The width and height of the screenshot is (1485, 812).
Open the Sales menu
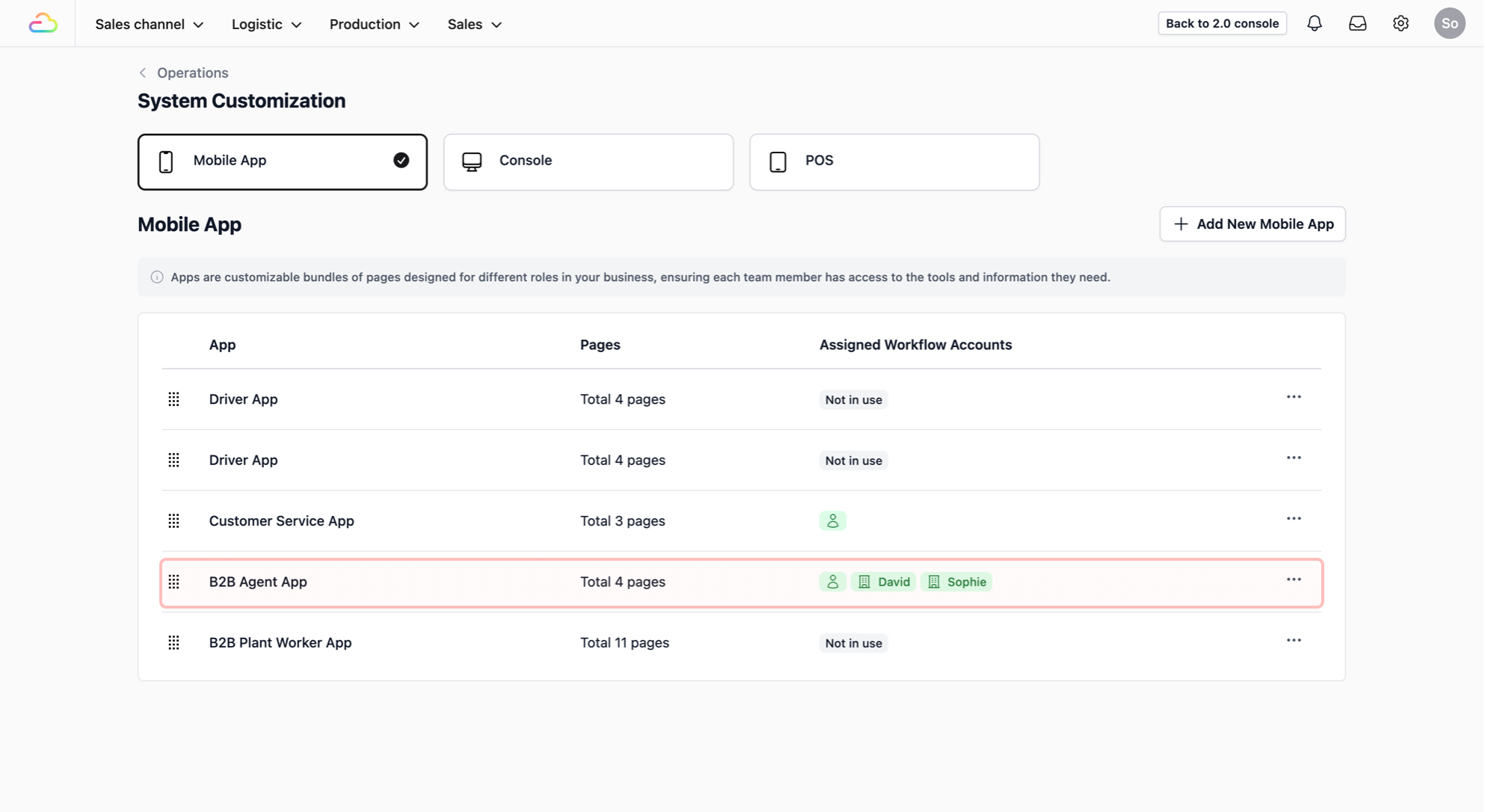coord(474,24)
